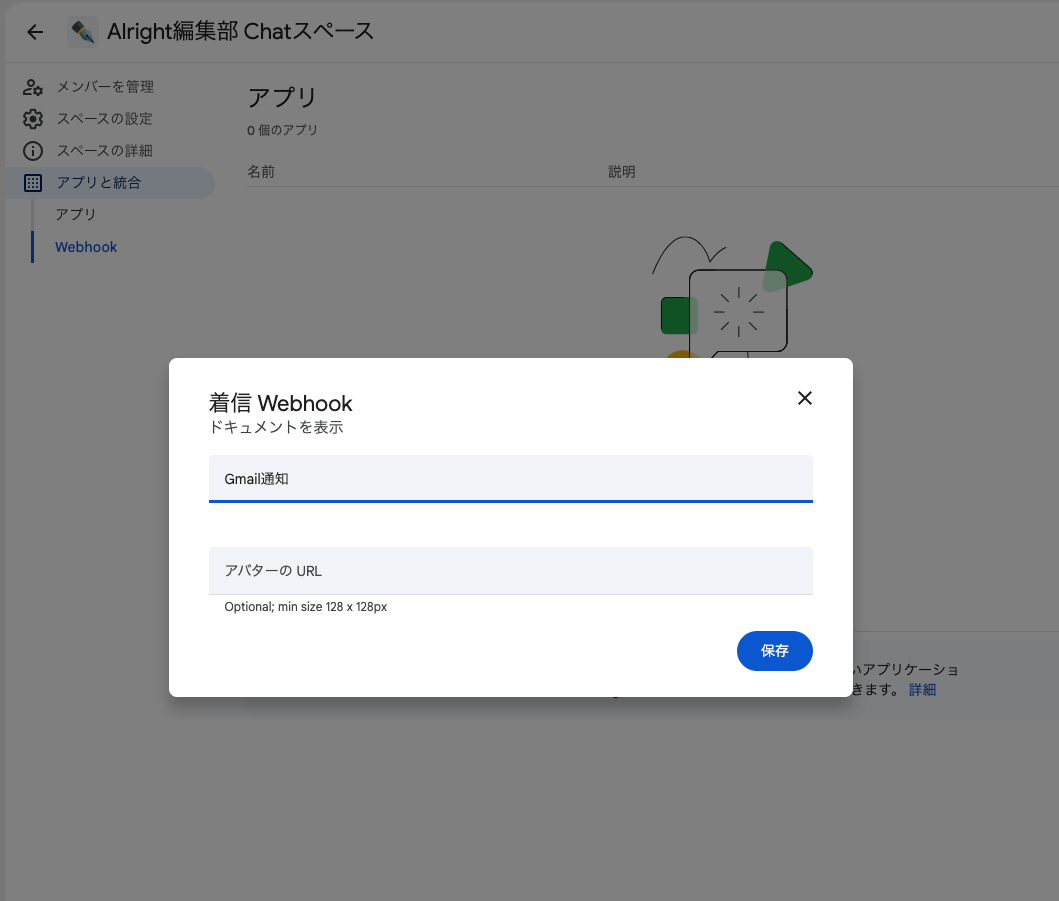
Task: Click the grid icon next to アプリと統合
Action: [x=33, y=182]
